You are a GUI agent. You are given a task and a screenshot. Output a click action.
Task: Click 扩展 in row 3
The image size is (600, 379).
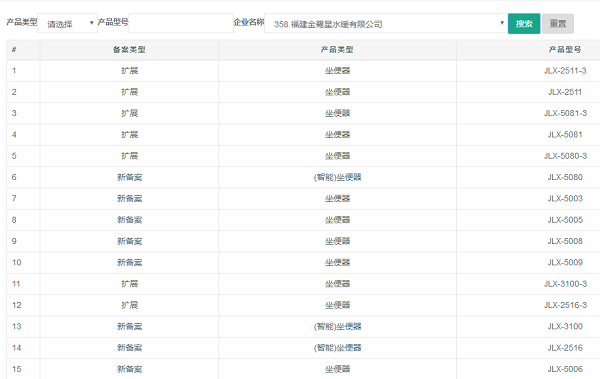coord(129,113)
